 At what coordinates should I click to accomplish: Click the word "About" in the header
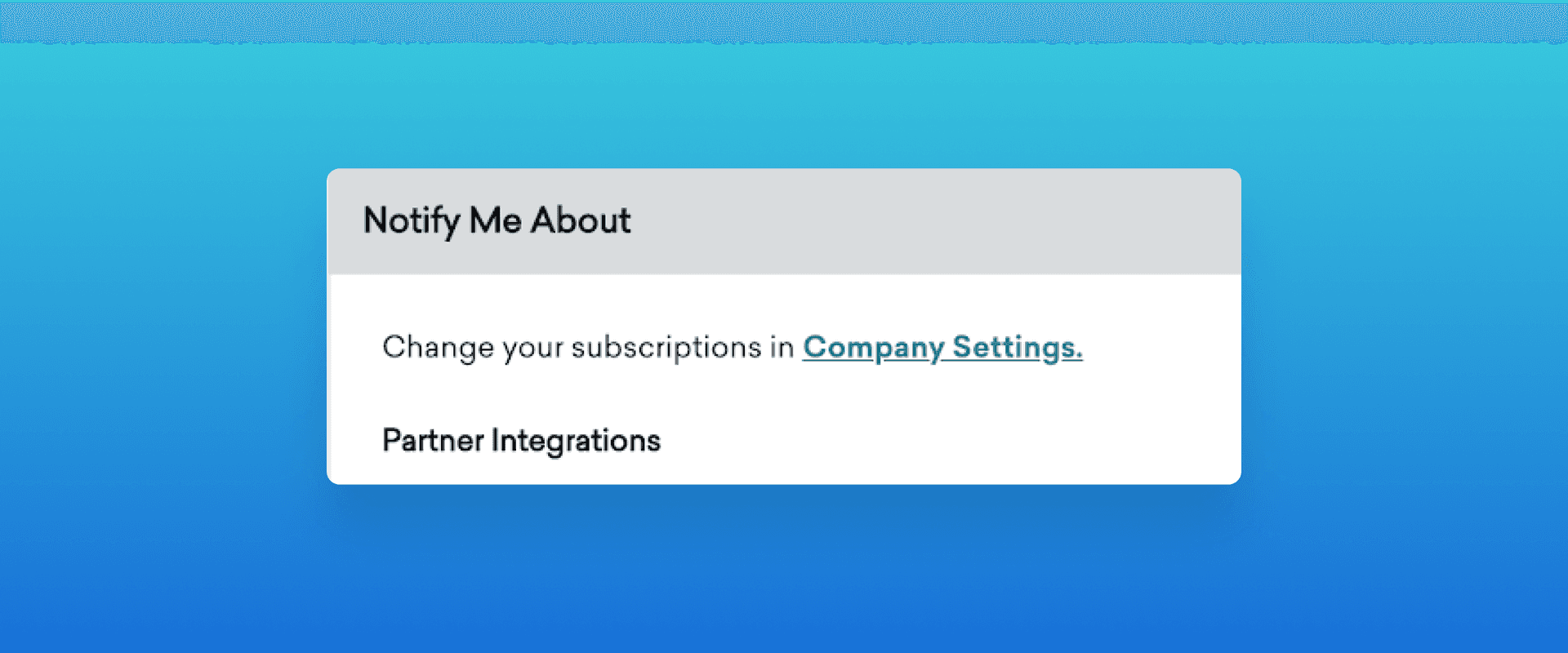click(581, 220)
